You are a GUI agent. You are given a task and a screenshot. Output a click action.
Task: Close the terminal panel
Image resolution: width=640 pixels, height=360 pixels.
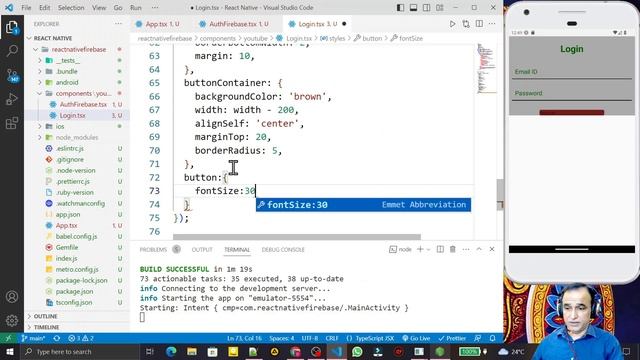(x=492, y=249)
